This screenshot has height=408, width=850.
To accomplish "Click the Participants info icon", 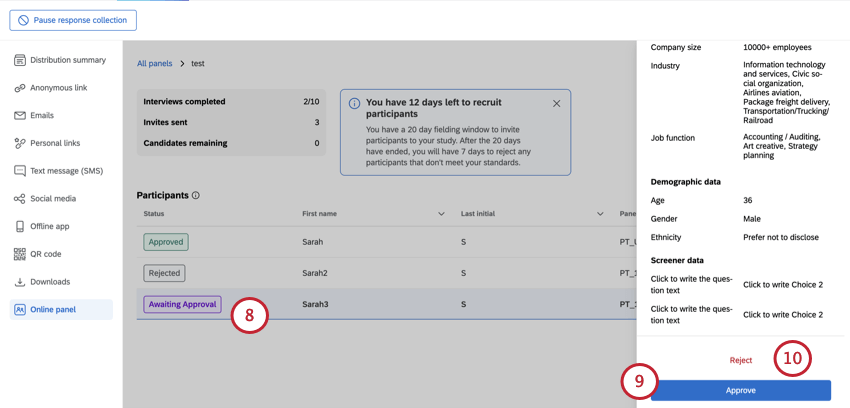I will pos(196,196).
